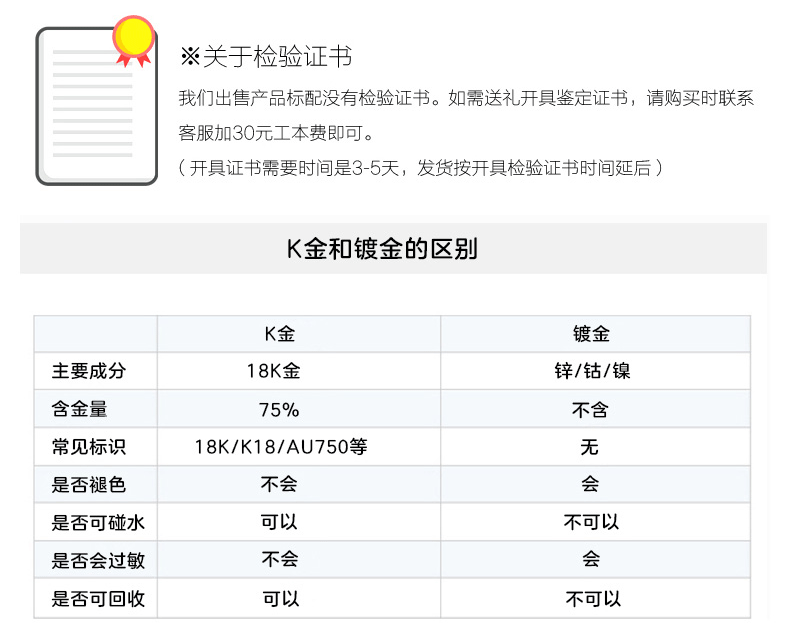Click 不可以 in the 是否可回收 row
The image size is (790, 640).
(x=594, y=599)
